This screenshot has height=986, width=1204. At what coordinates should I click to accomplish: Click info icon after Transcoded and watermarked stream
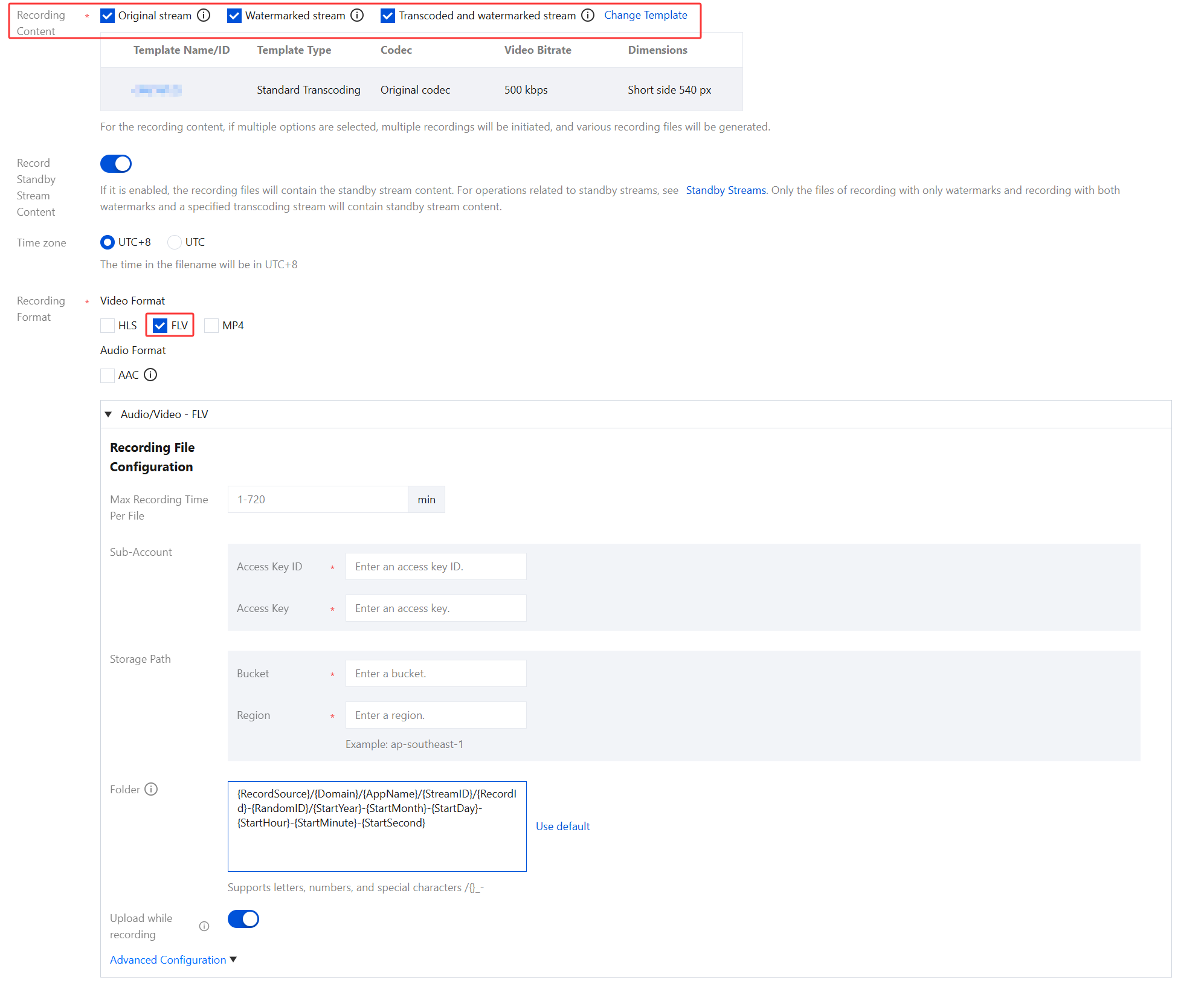click(x=588, y=15)
